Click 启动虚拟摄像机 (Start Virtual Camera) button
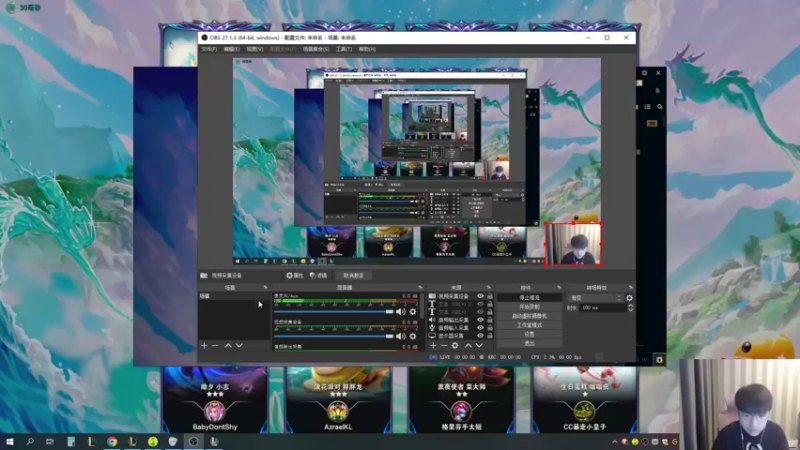Image resolution: width=800 pixels, height=450 pixels. click(x=530, y=316)
